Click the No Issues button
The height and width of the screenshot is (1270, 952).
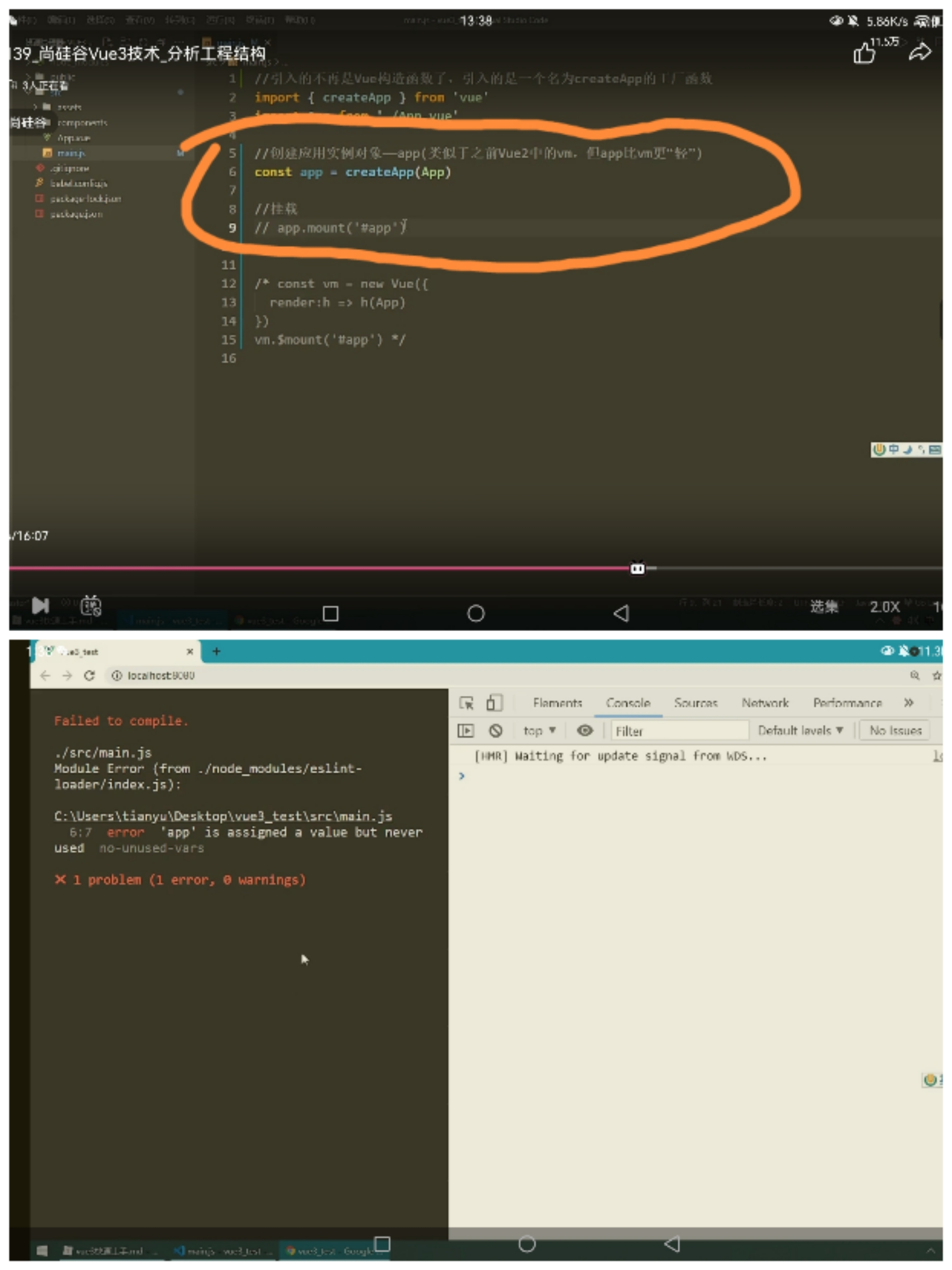tap(895, 730)
